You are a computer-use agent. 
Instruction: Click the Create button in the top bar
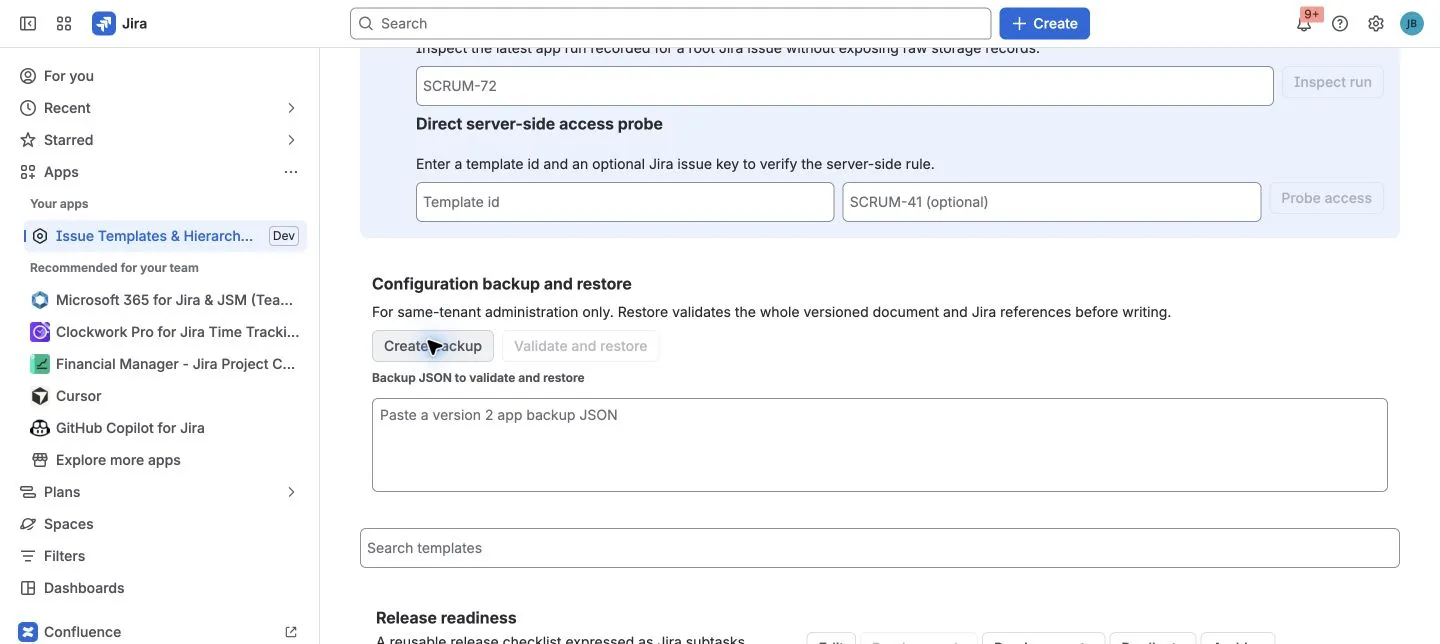1044,23
